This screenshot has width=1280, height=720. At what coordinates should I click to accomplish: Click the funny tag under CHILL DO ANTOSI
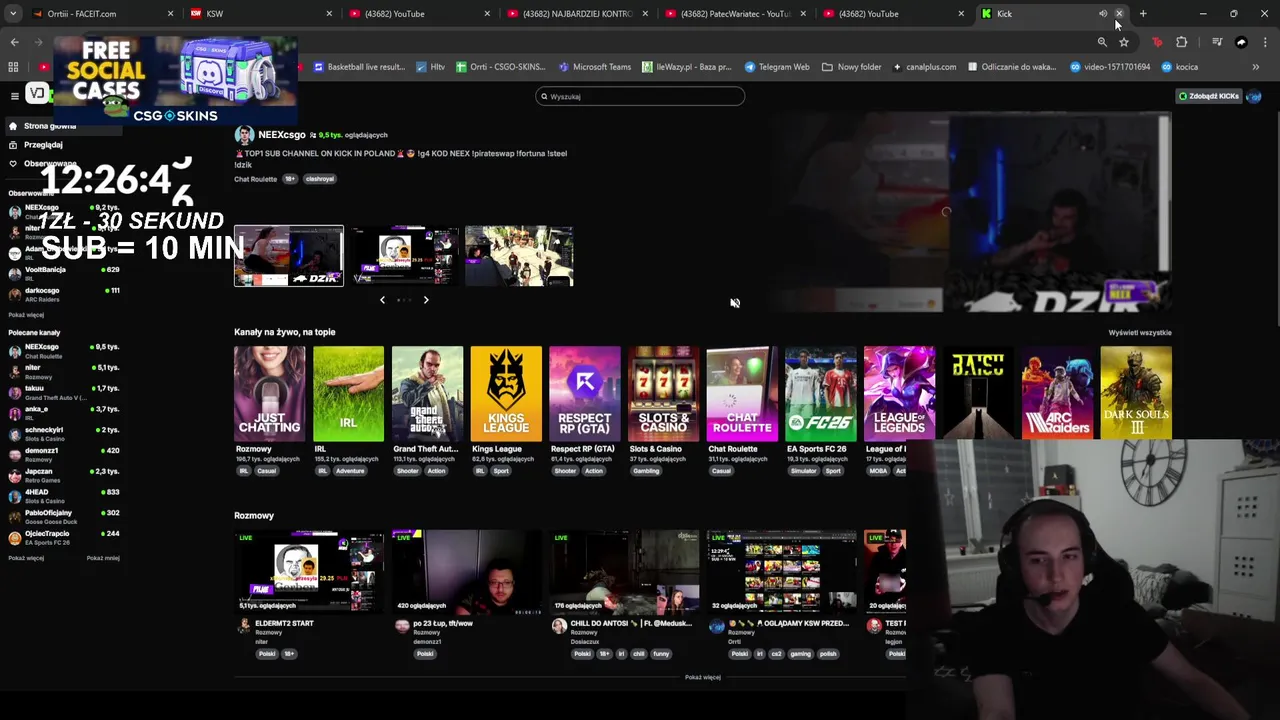(661, 654)
